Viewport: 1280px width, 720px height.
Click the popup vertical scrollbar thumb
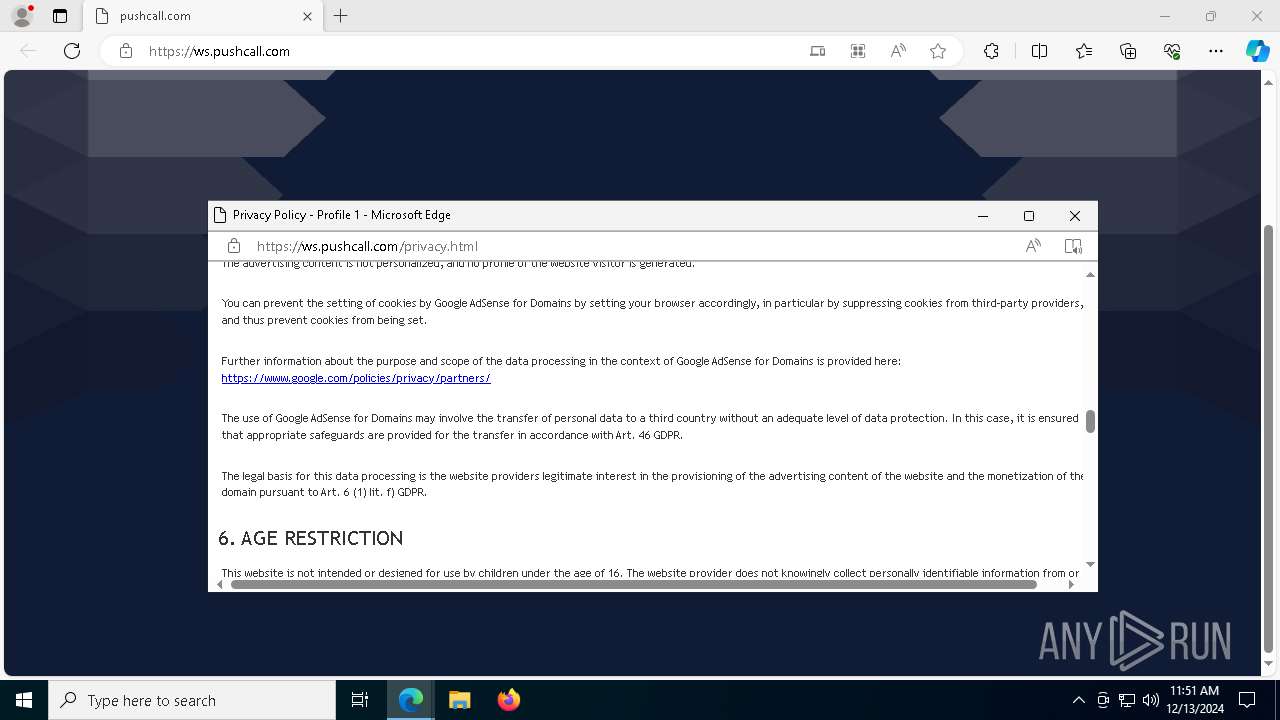click(1090, 421)
